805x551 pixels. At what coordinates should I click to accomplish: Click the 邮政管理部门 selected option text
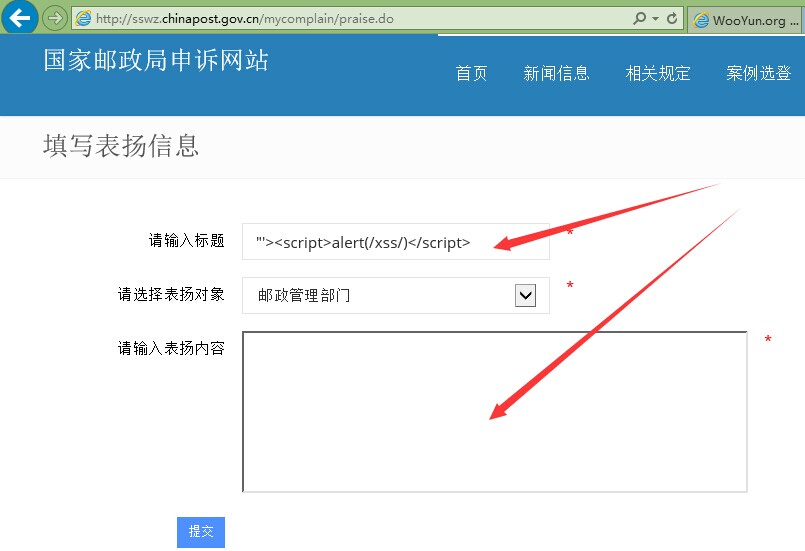click(x=304, y=295)
